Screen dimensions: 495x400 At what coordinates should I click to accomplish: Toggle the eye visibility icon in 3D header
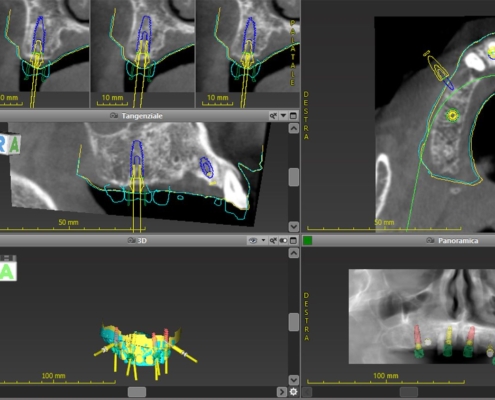[x=253, y=240]
